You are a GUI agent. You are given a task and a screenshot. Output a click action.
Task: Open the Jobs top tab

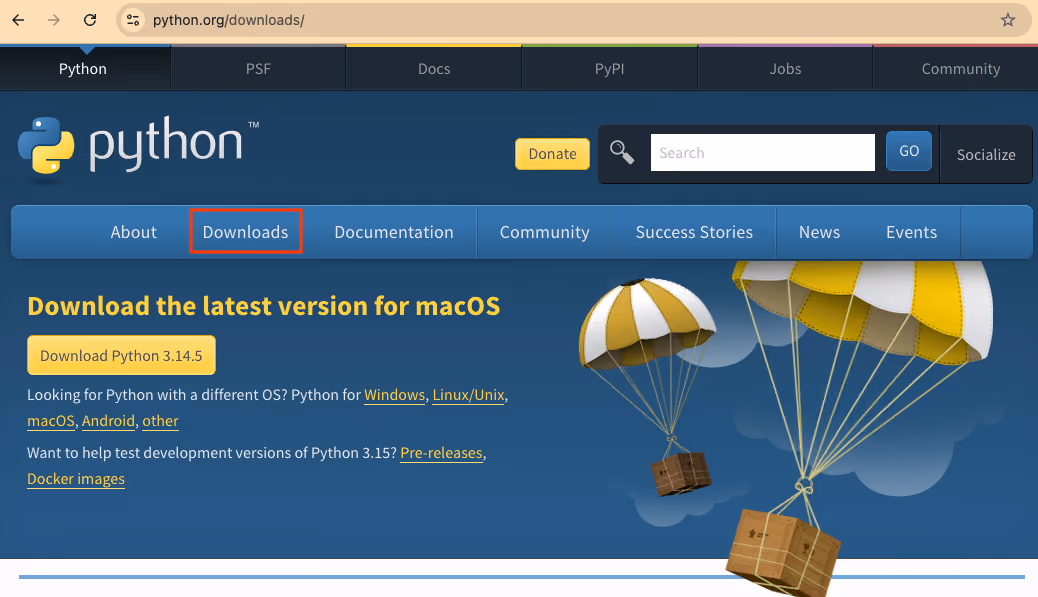[785, 69]
